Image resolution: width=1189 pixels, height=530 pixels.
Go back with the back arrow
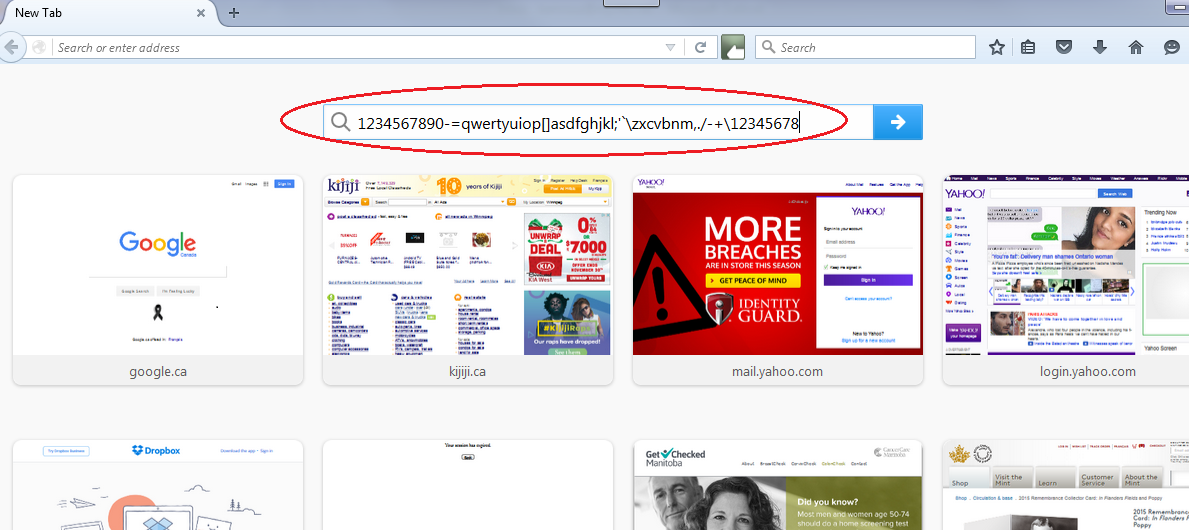11,47
